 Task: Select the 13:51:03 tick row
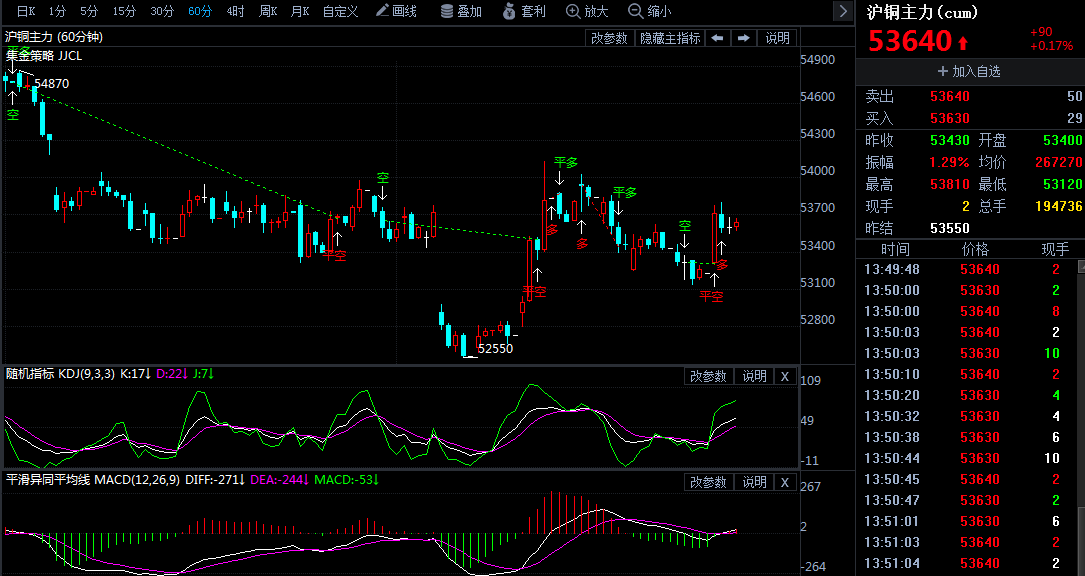pyautogui.click(x=966, y=542)
